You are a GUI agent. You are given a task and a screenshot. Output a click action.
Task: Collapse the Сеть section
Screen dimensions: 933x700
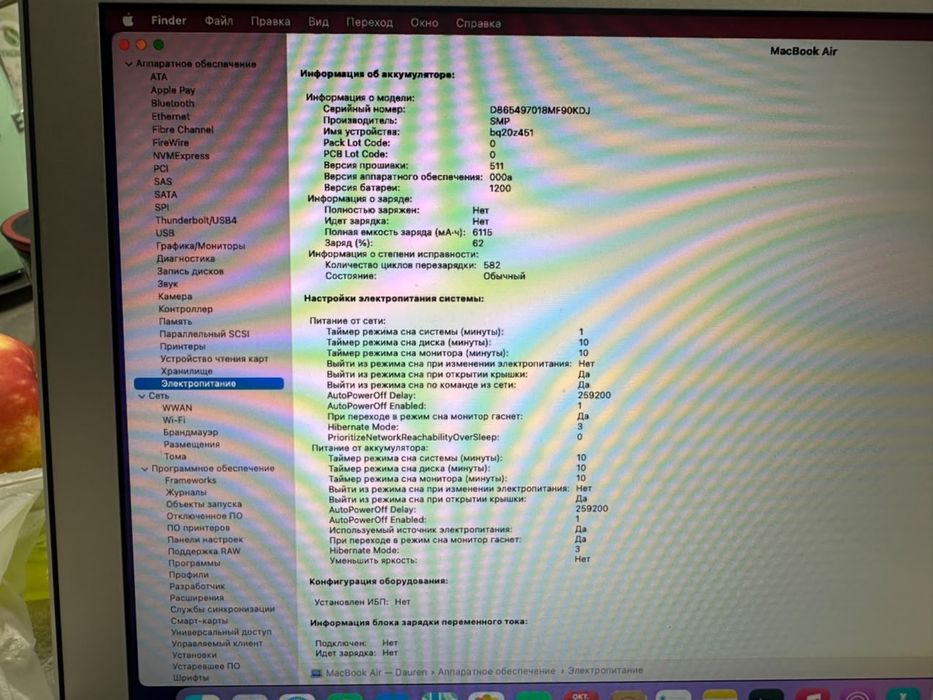[x=142, y=396]
